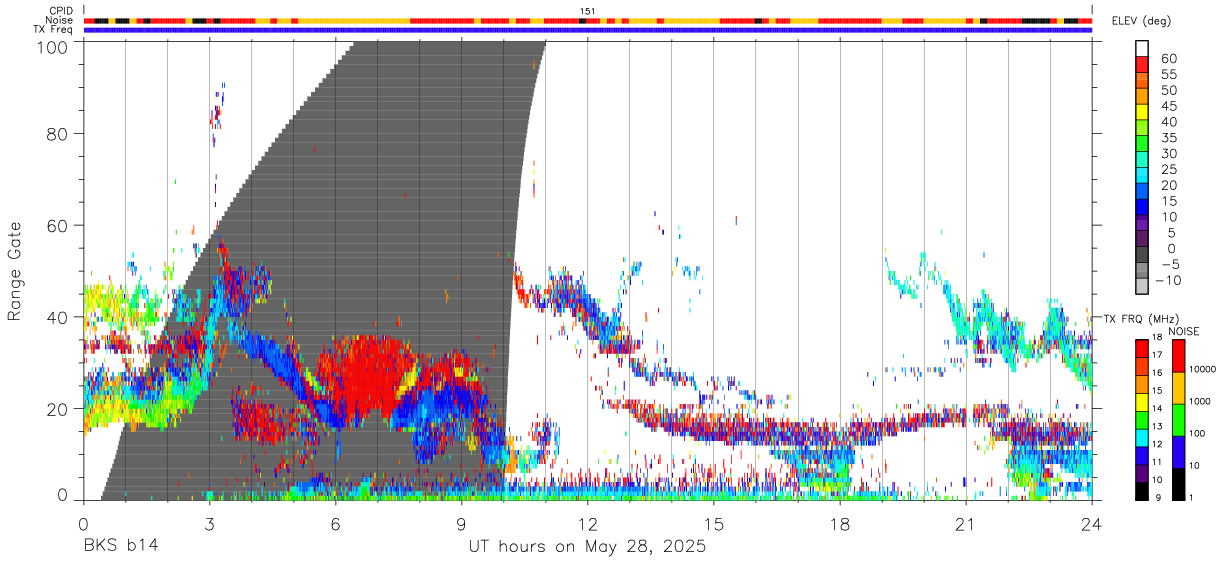Click the "Range Gate" y-axis title

pyautogui.click(x=15, y=270)
